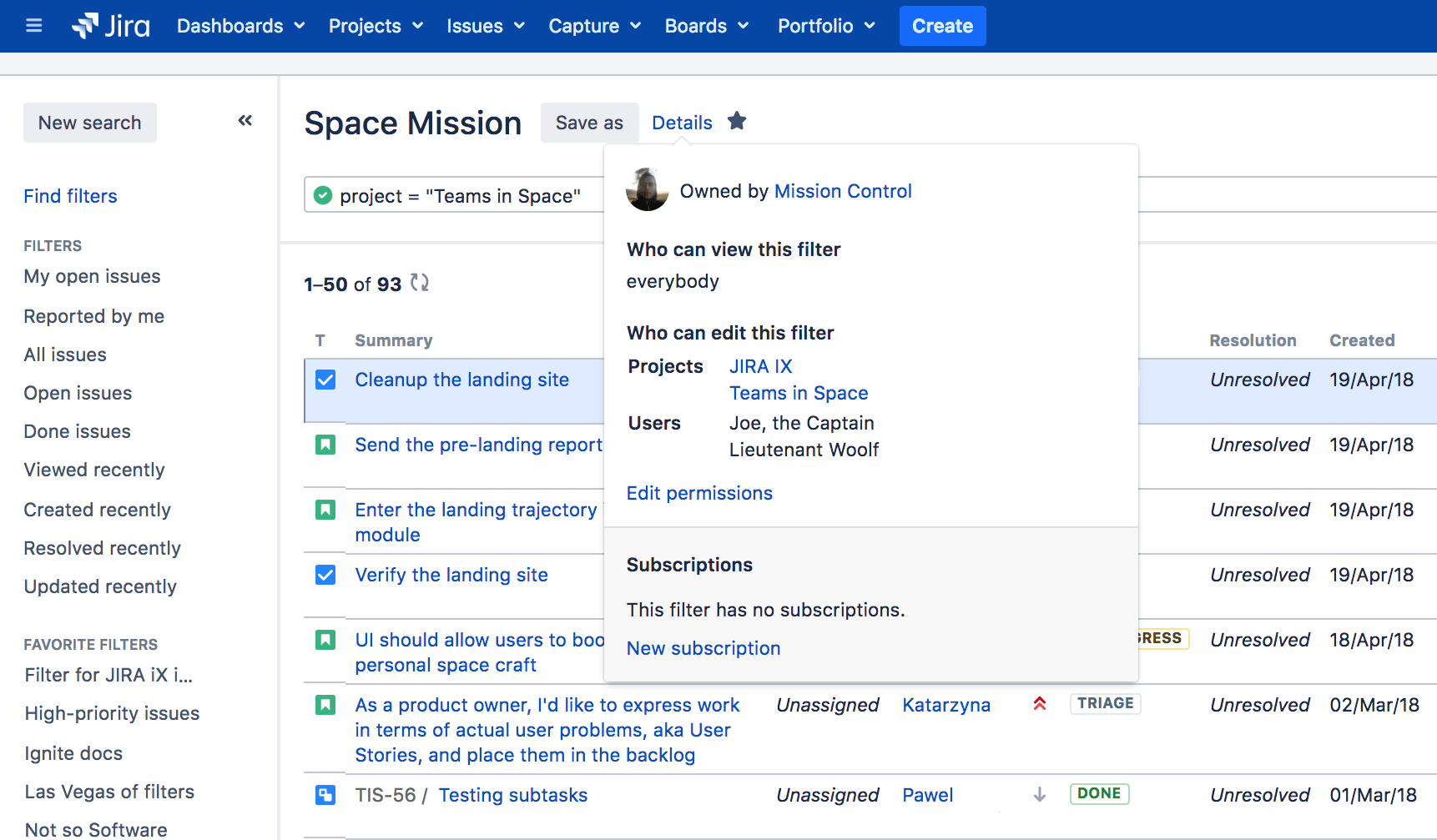Click the highest priority red arrows icon
This screenshot has width=1437, height=840.
click(x=1039, y=704)
